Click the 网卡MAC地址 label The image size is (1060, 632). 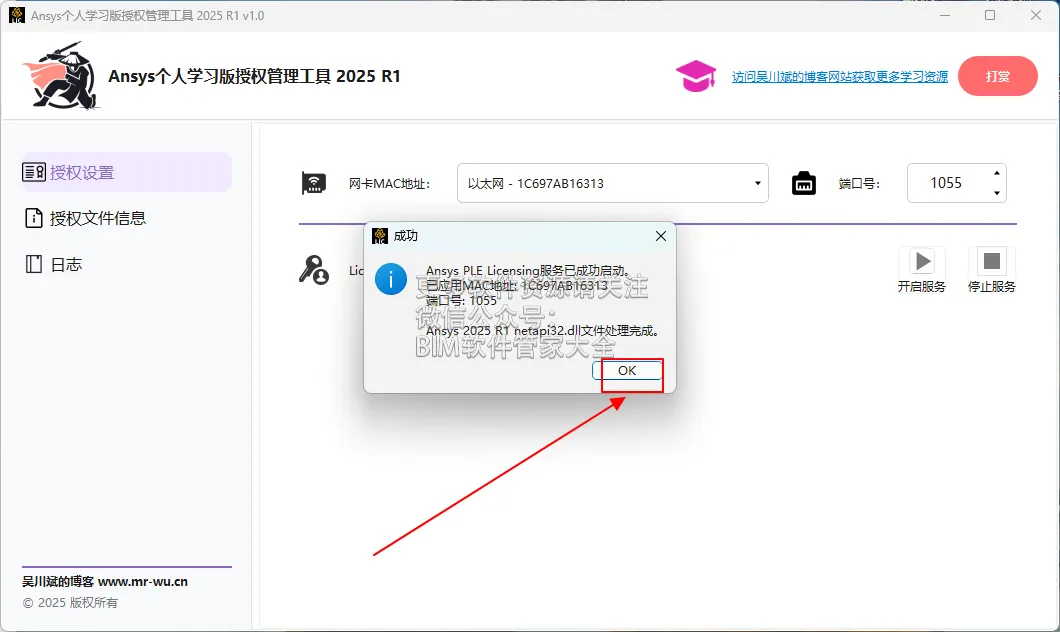pyautogui.click(x=389, y=184)
